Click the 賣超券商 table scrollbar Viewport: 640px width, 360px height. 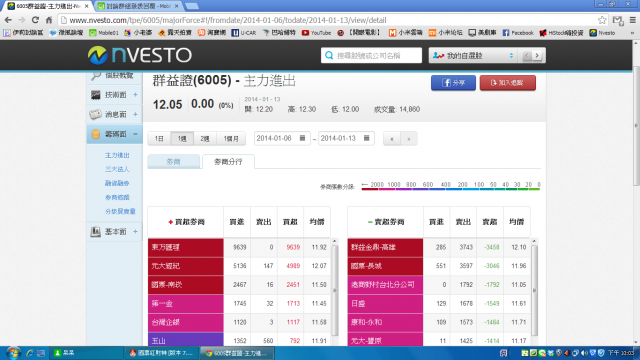coord(534,290)
